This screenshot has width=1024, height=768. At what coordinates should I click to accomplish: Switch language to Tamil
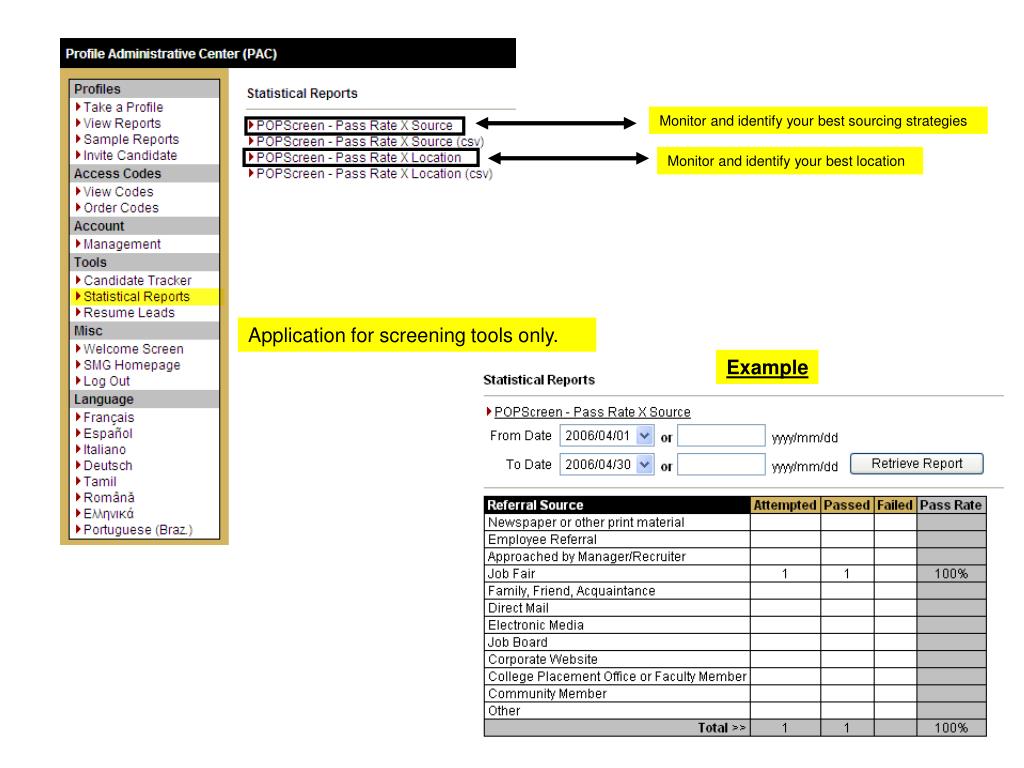(100, 482)
